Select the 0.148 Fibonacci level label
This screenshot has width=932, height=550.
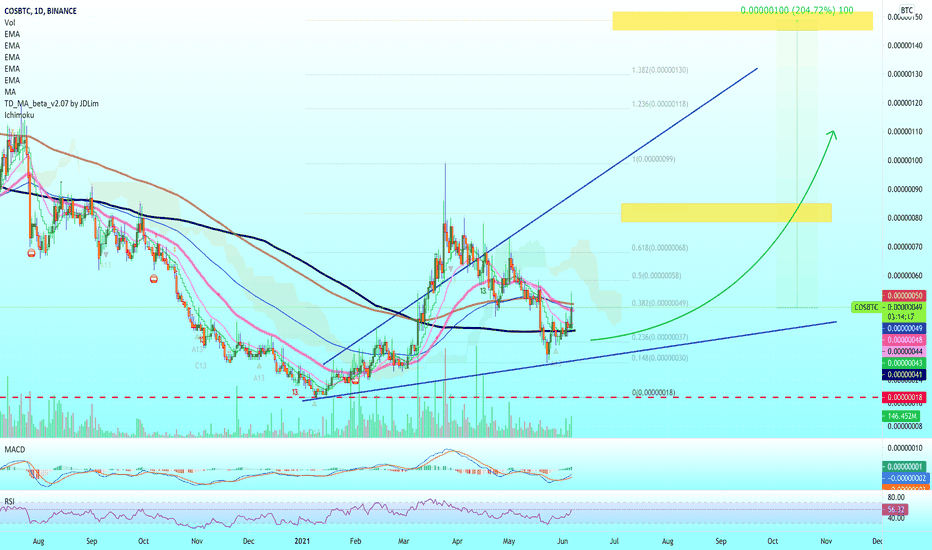(660, 358)
